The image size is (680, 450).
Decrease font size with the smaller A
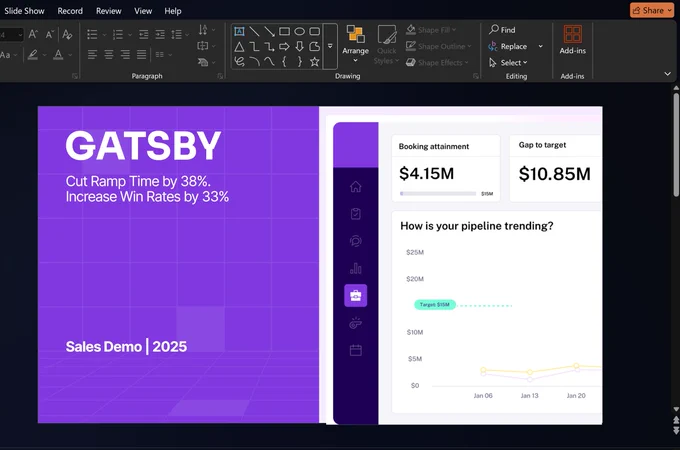(50, 34)
